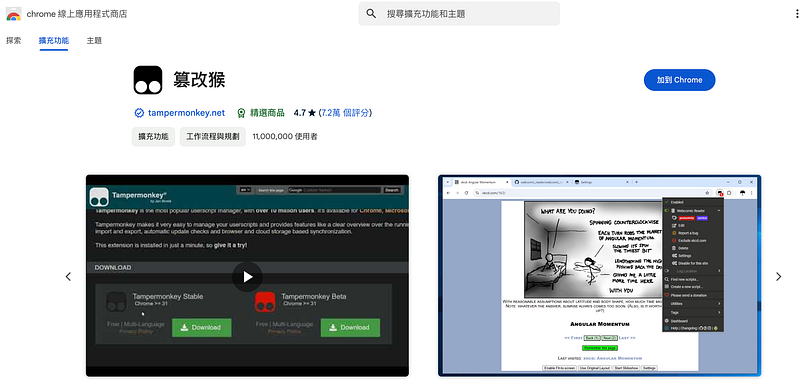Click the featured badge icon beside 精選商品
Screen dimensions: 800x387
242,113
